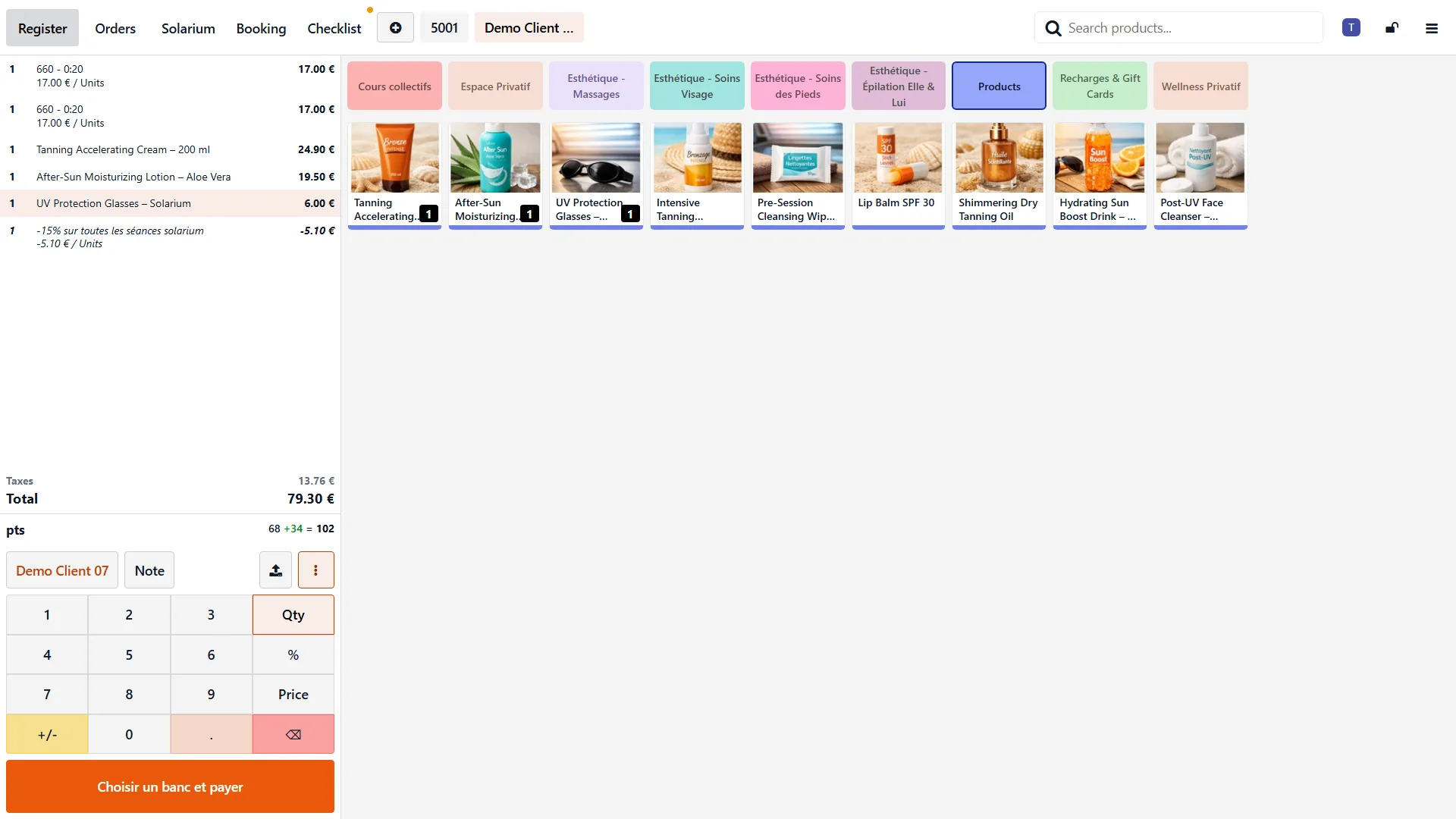Tap numpad key 2

click(x=129, y=615)
